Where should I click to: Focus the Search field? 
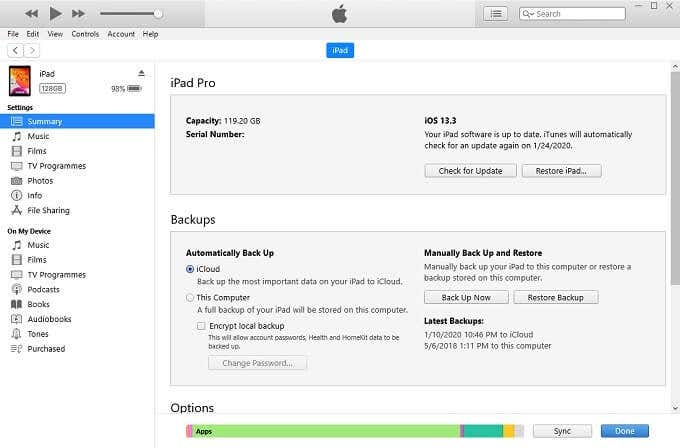[x=572, y=14]
